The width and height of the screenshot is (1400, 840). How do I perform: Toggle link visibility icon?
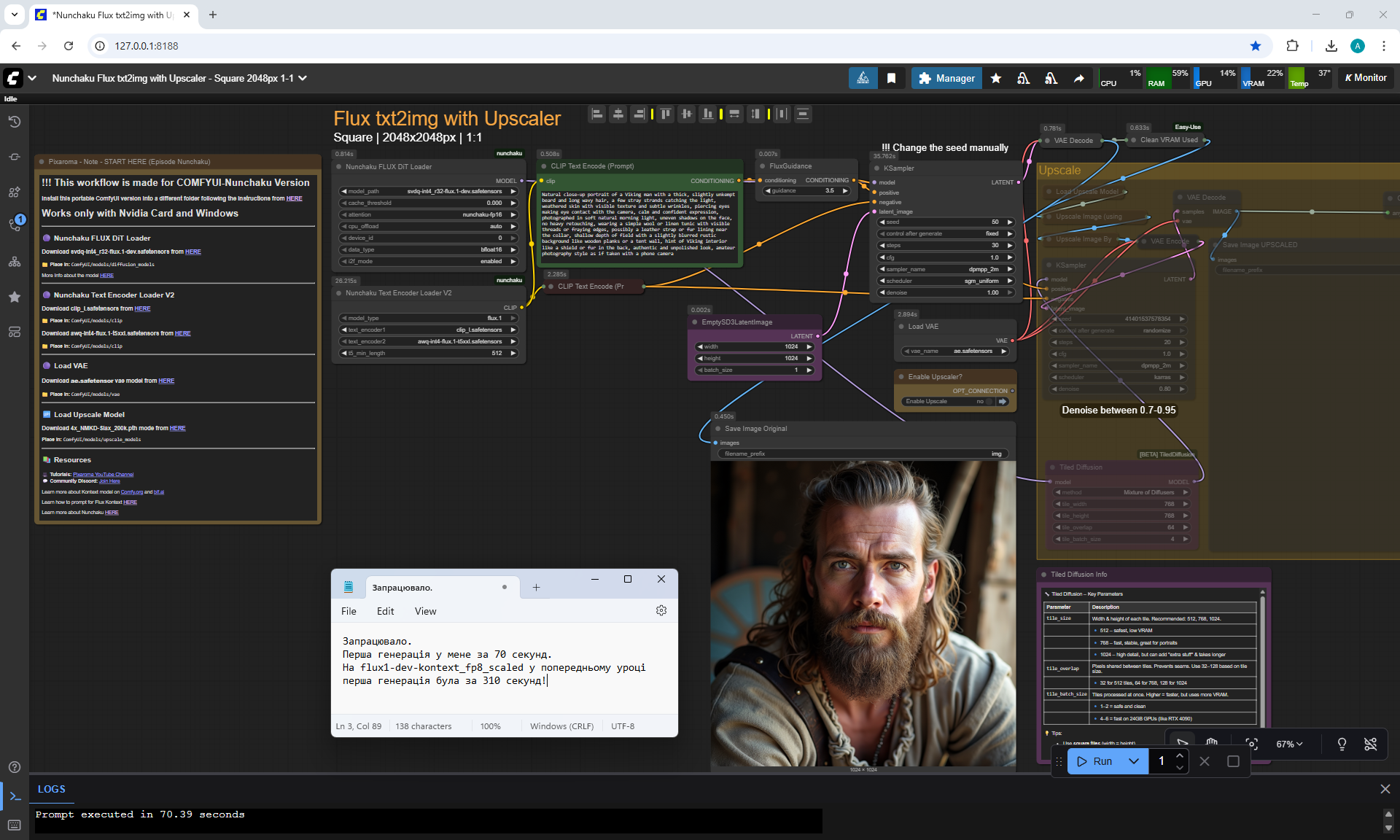[x=1371, y=744]
